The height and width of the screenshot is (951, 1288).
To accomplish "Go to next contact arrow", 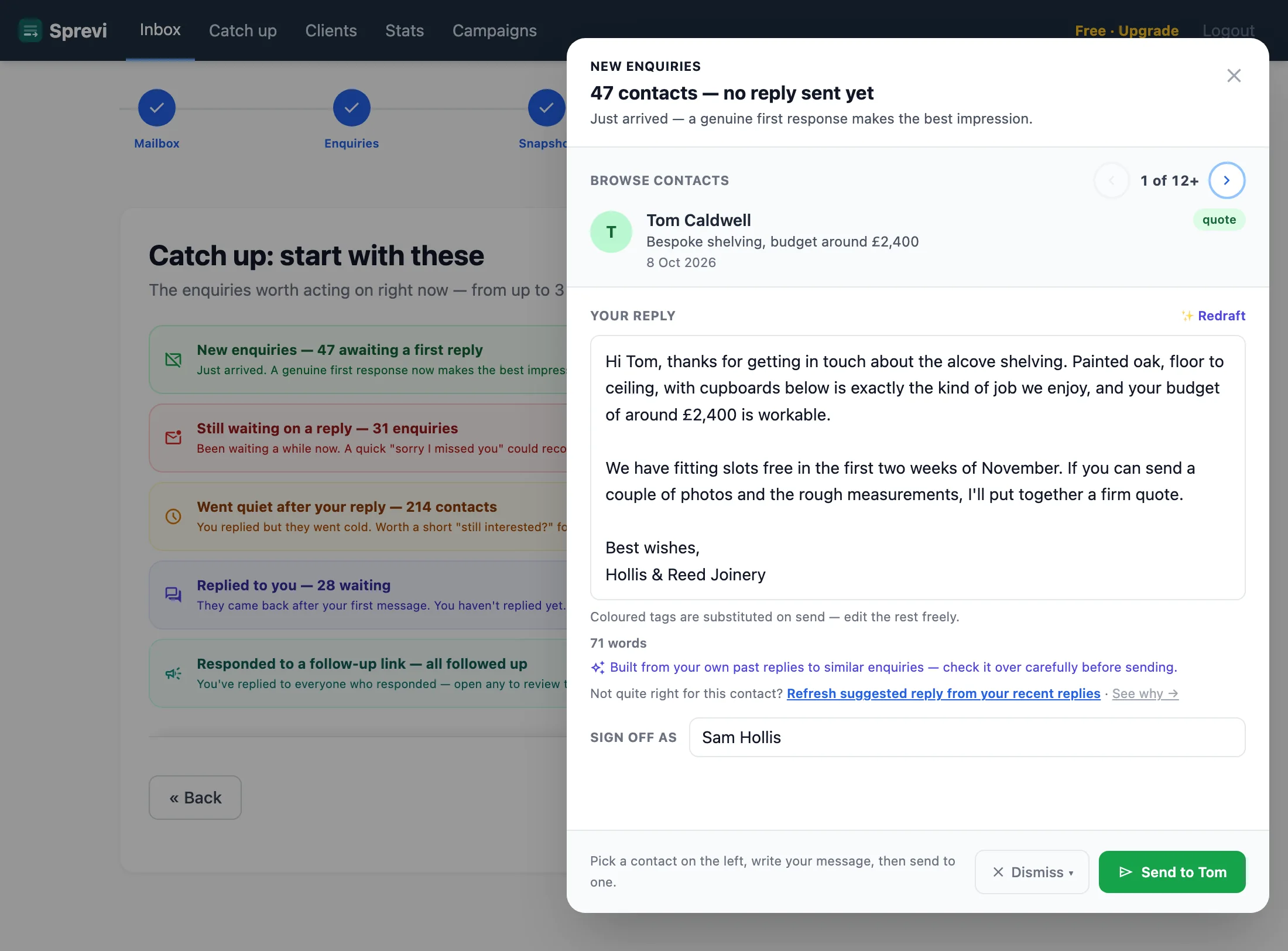I will (x=1227, y=180).
